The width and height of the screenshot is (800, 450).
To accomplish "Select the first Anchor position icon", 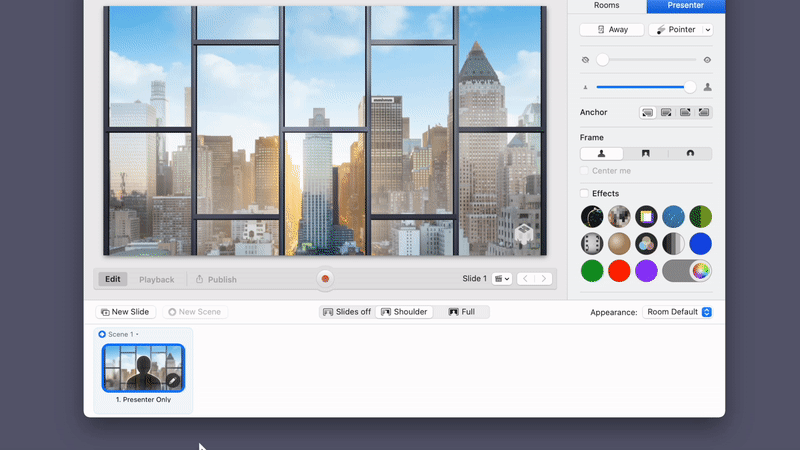I will click(647, 112).
